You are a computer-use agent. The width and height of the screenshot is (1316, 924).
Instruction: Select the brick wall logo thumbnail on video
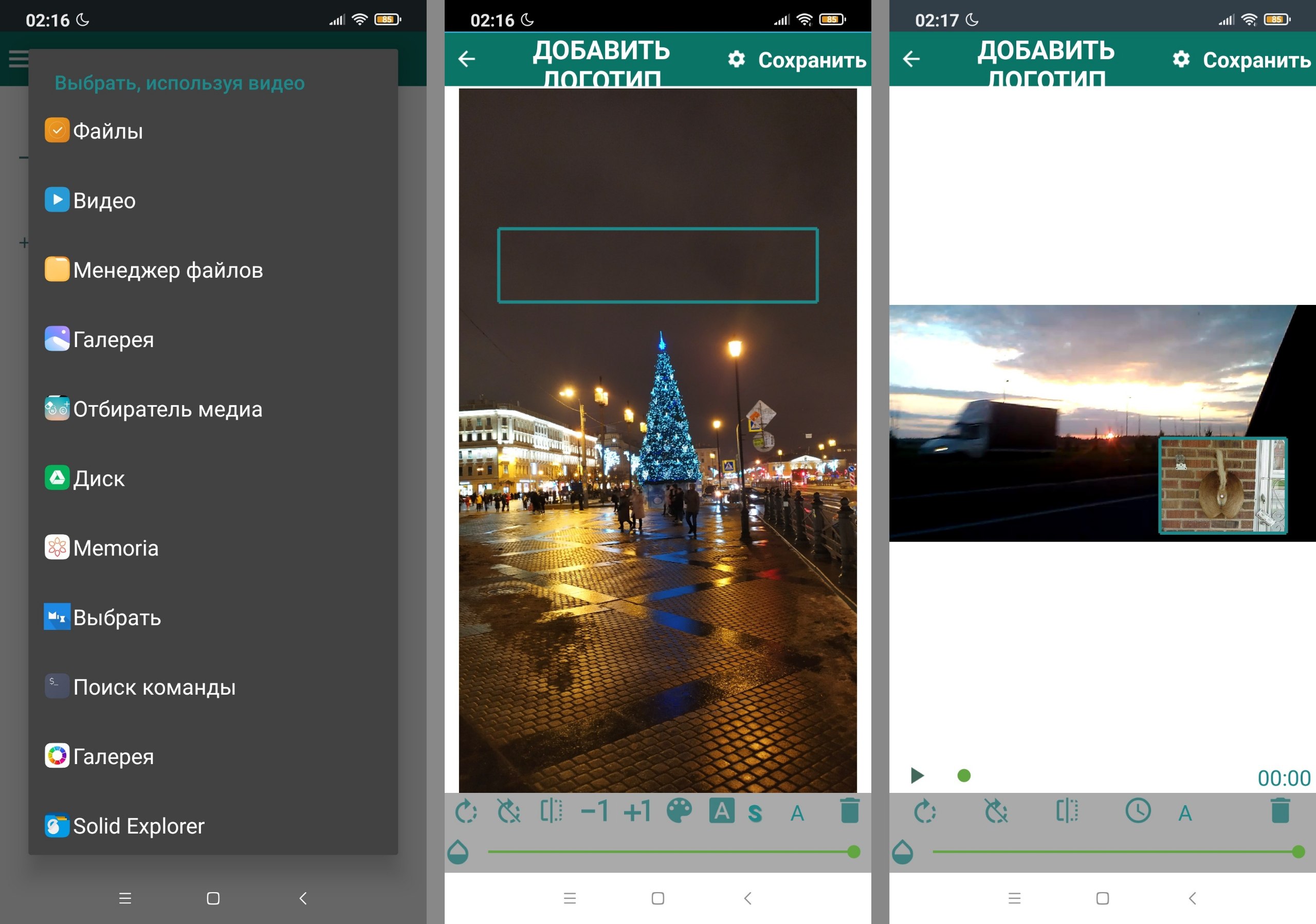point(1223,485)
